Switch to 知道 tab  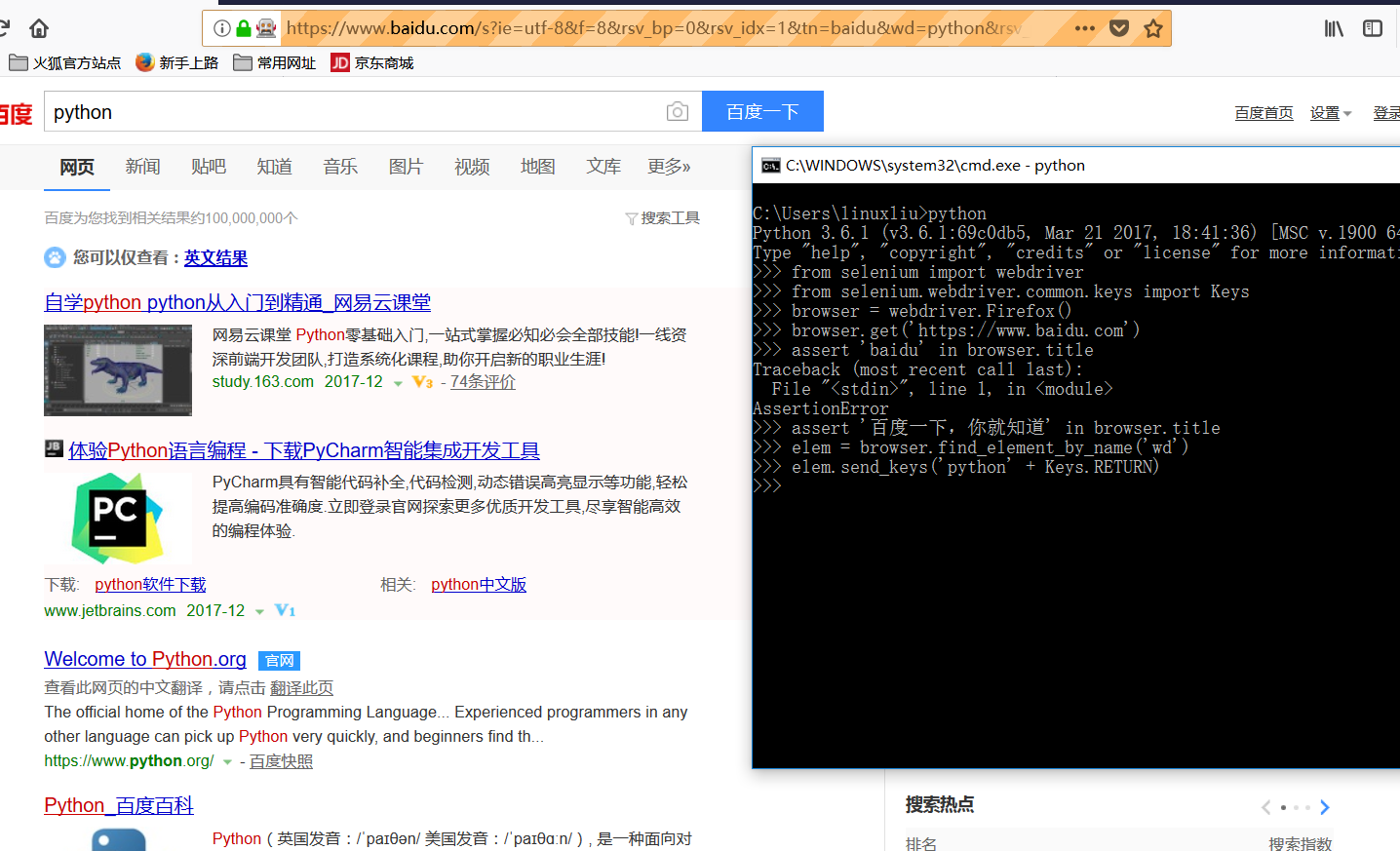pyautogui.click(x=274, y=167)
